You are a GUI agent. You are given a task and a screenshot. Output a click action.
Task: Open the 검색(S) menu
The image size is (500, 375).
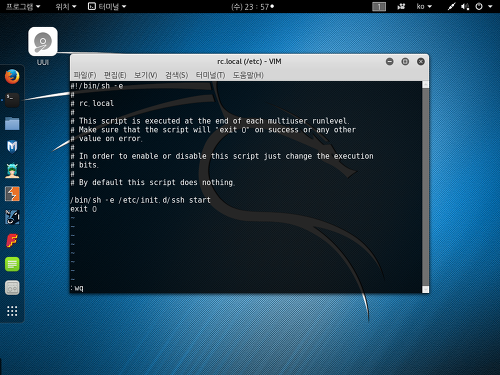(177, 75)
